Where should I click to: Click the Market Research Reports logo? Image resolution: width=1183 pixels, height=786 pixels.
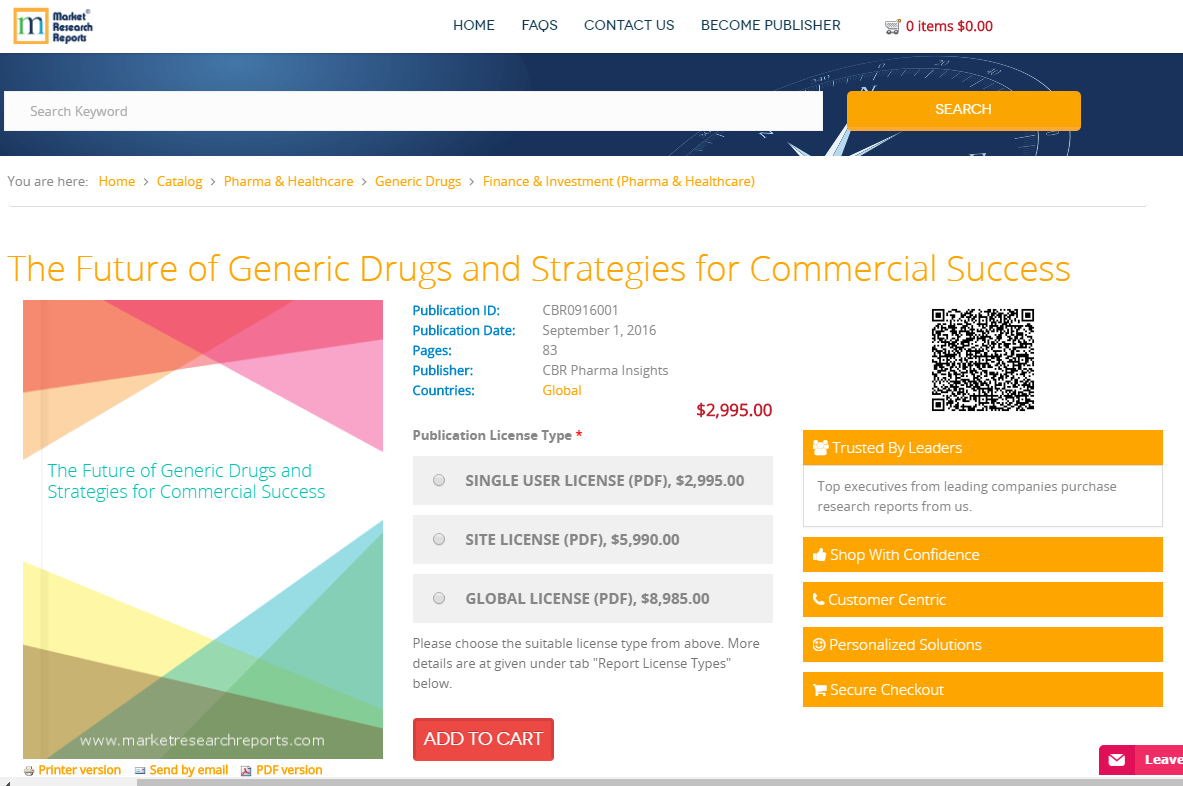coord(51,25)
